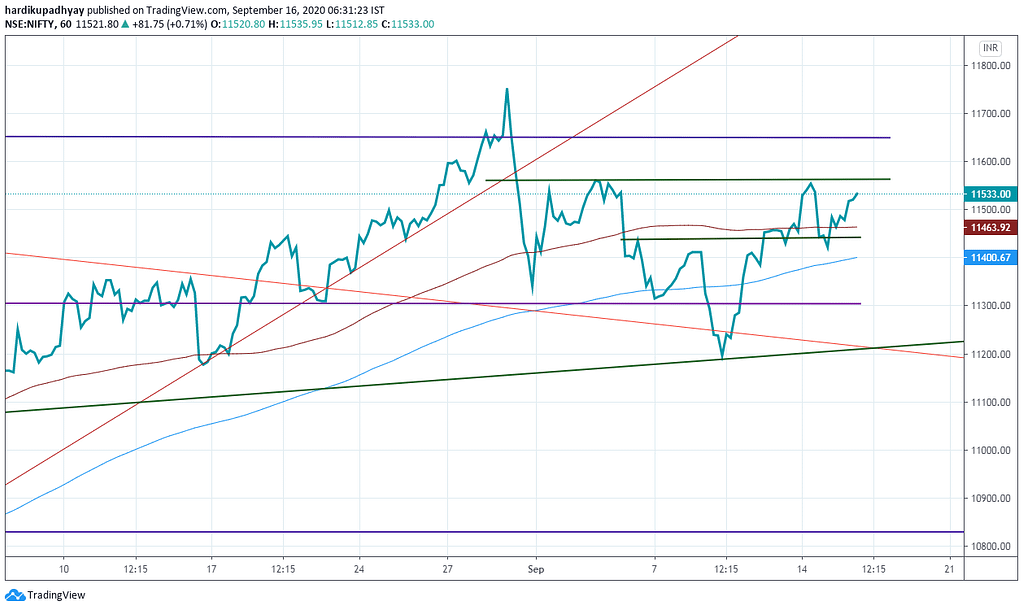Select the 11533.00 current price label
Image resolution: width=1023 pixels, height=610 pixels.
coord(990,194)
